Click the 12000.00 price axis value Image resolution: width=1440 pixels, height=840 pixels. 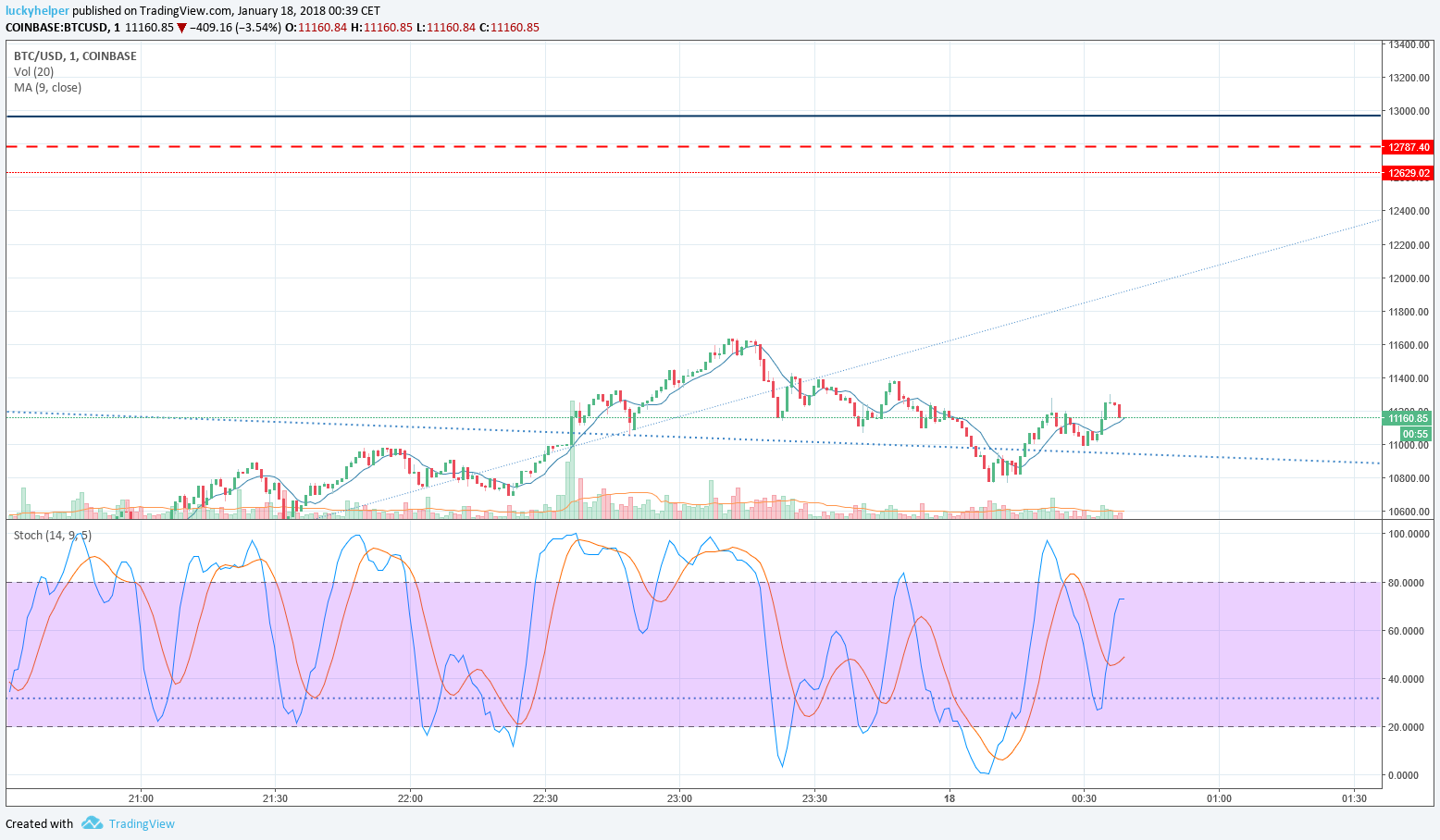point(1409,278)
